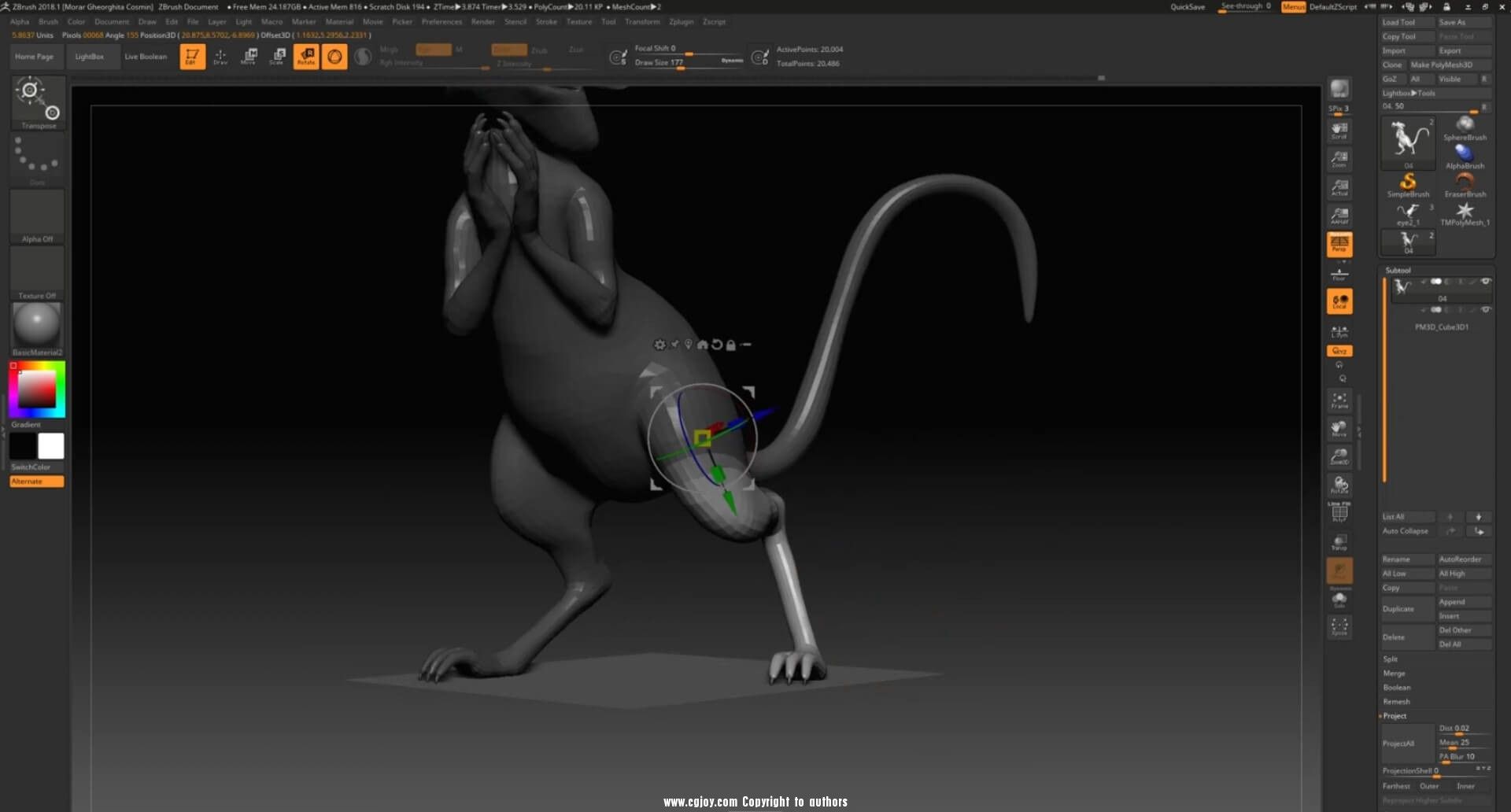Open the Alpha Off selector
The height and width of the screenshot is (812, 1511).
(38, 217)
